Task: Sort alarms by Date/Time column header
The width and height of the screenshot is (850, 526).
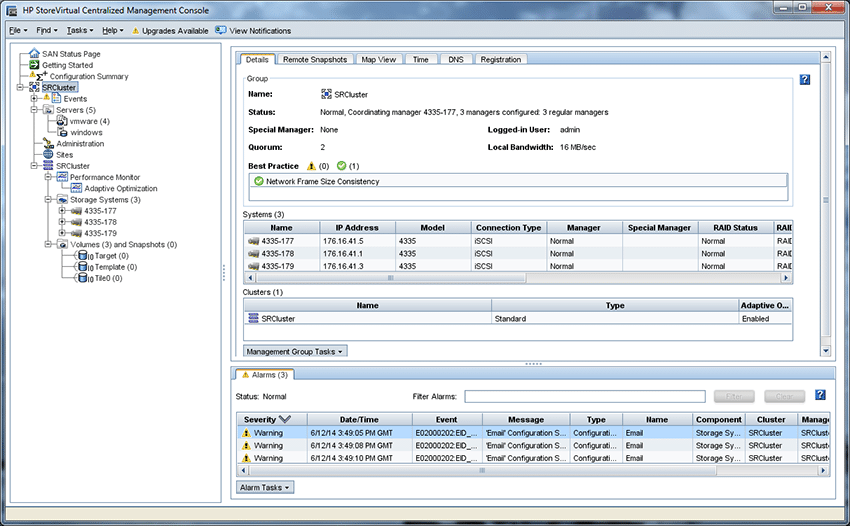Action: pyautogui.click(x=359, y=419)
